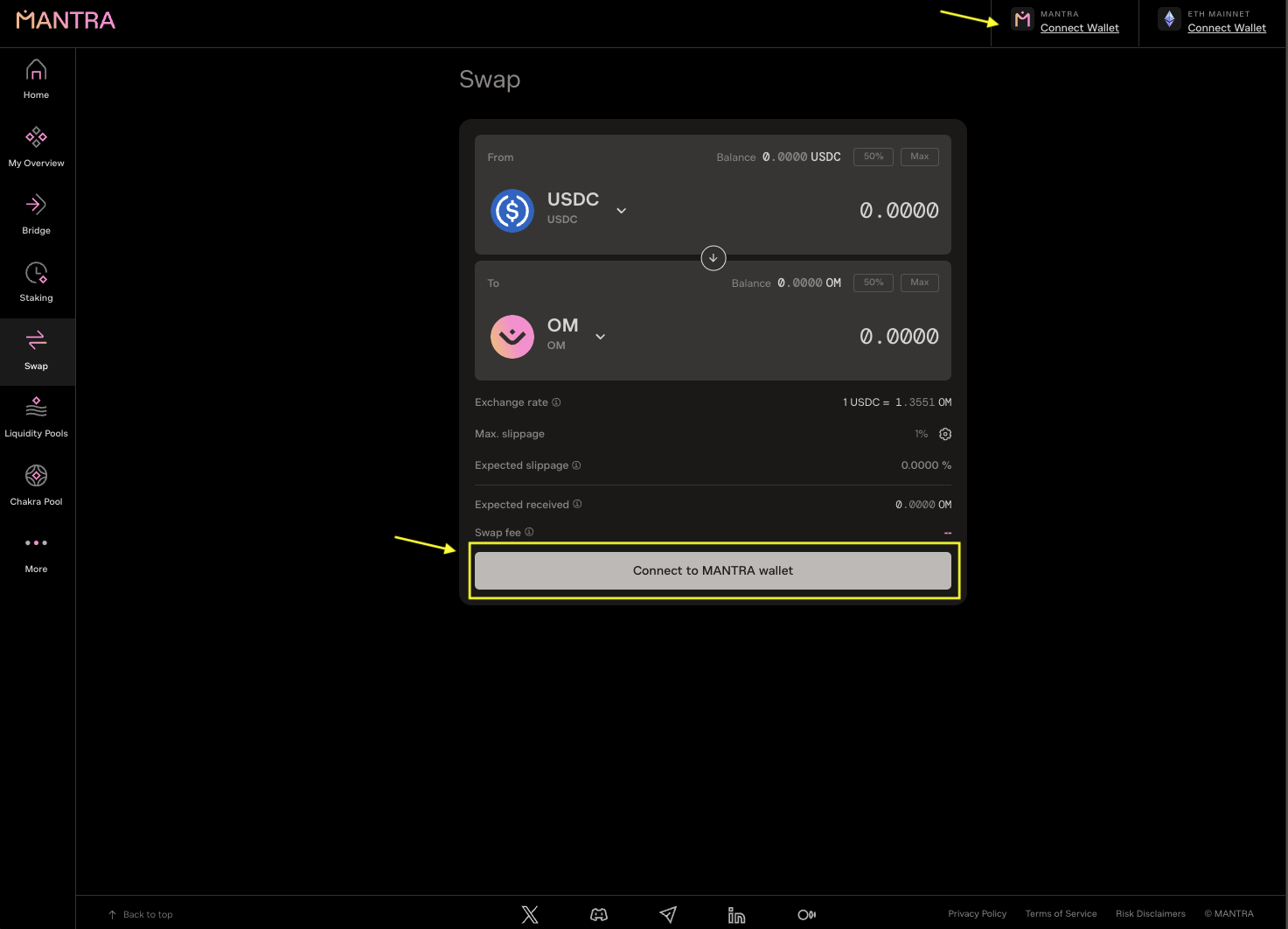This screenshot has width=1288, height=929.
Task: Click the Medium footer icon
Action: 806,914
